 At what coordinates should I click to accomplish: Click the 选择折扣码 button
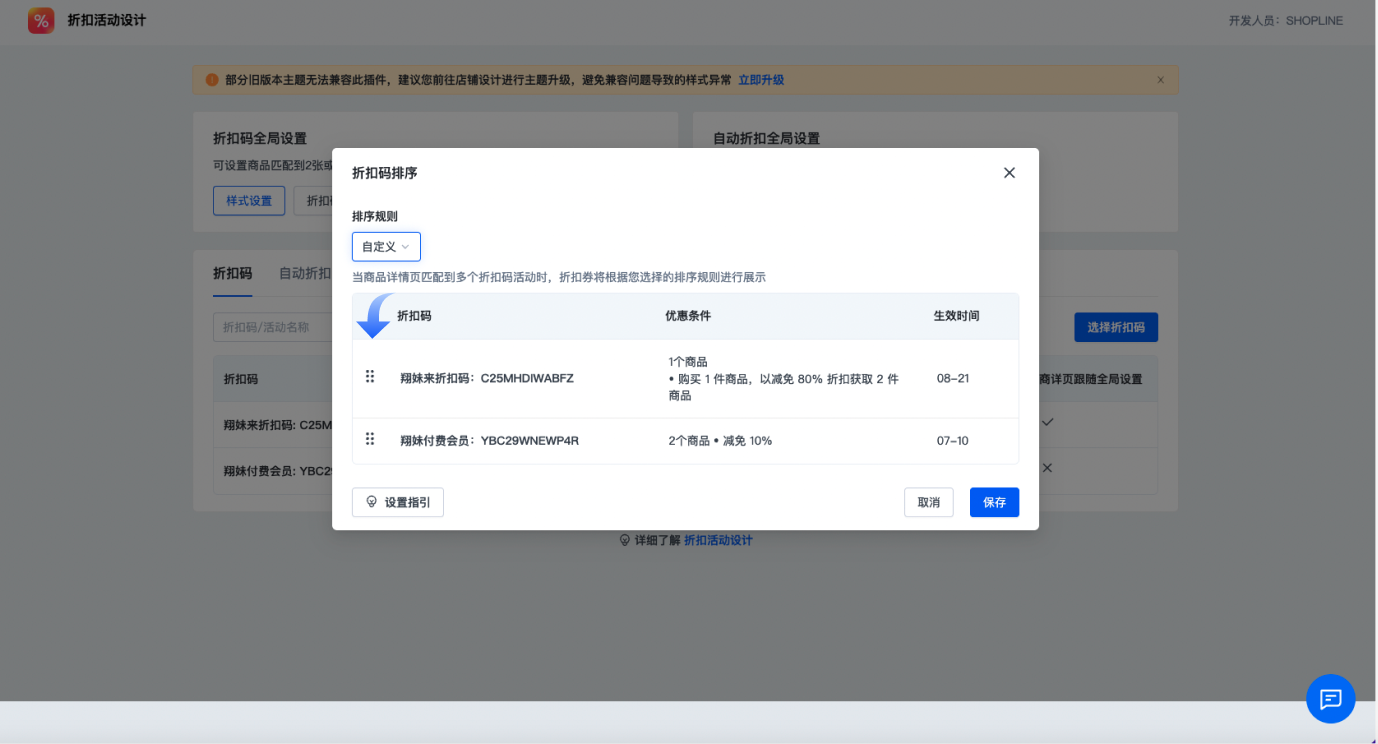(x=1116, y=327)
